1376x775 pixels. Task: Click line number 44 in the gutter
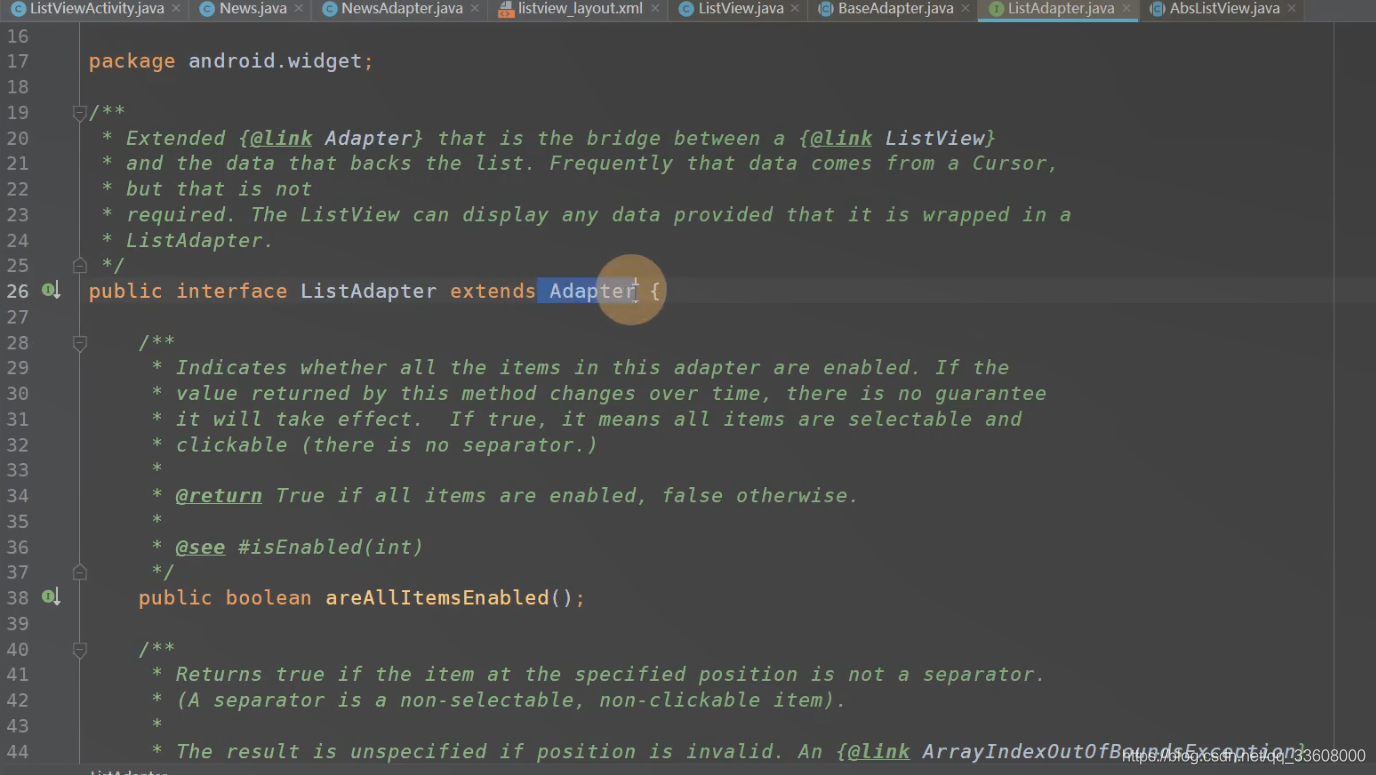[x=18, y=751]
